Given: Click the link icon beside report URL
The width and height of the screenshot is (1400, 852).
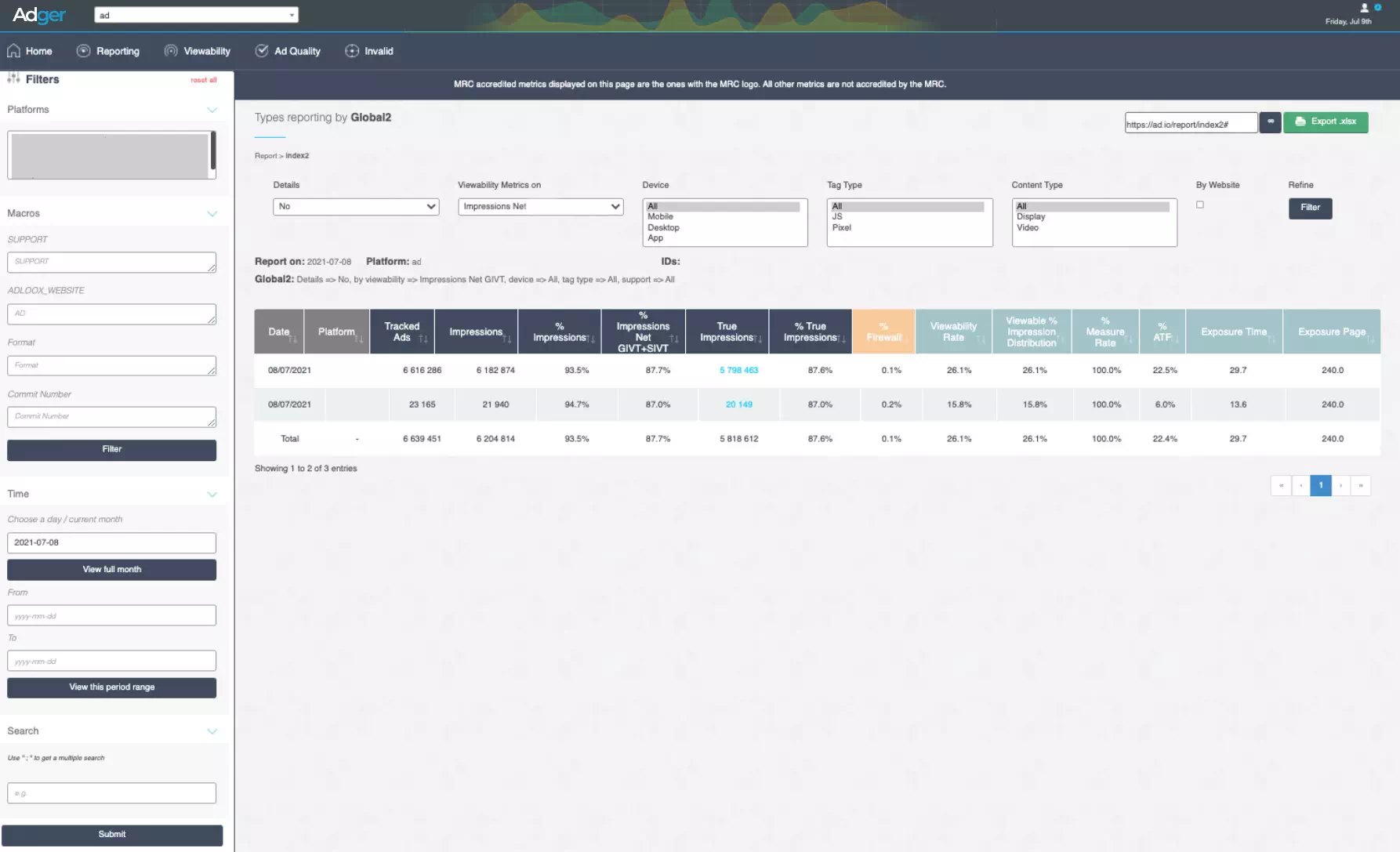Looking at the screenshot, I should (1270, 122).
